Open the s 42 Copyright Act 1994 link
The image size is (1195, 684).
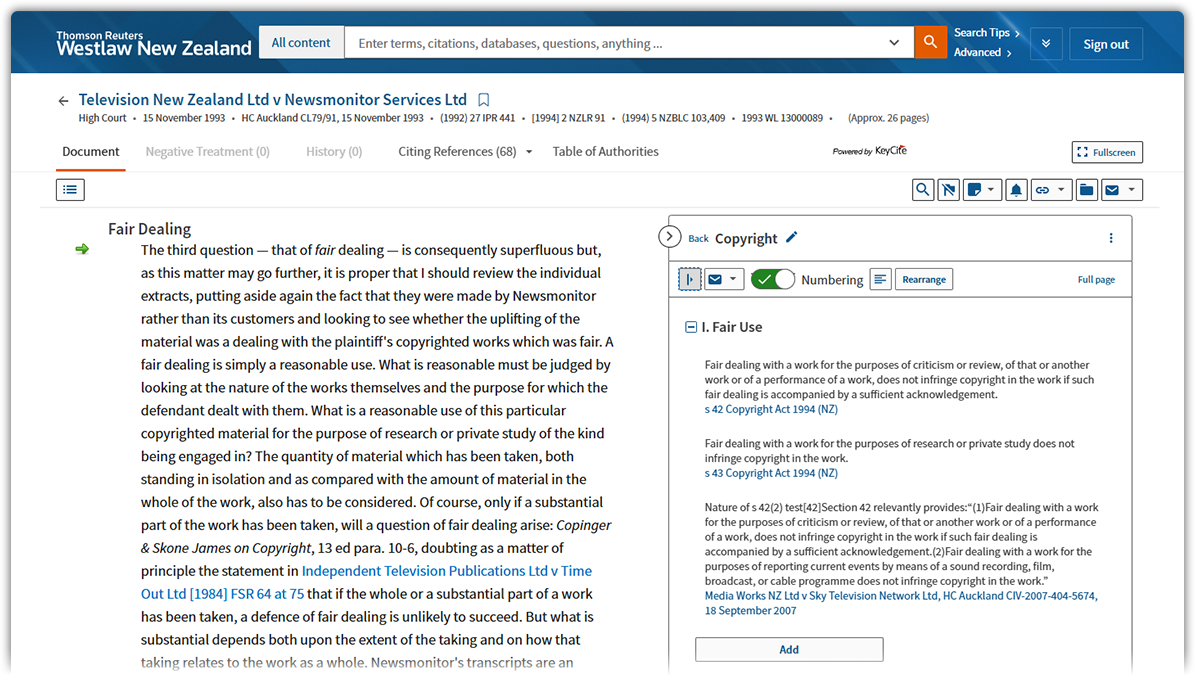pos(770,409)
